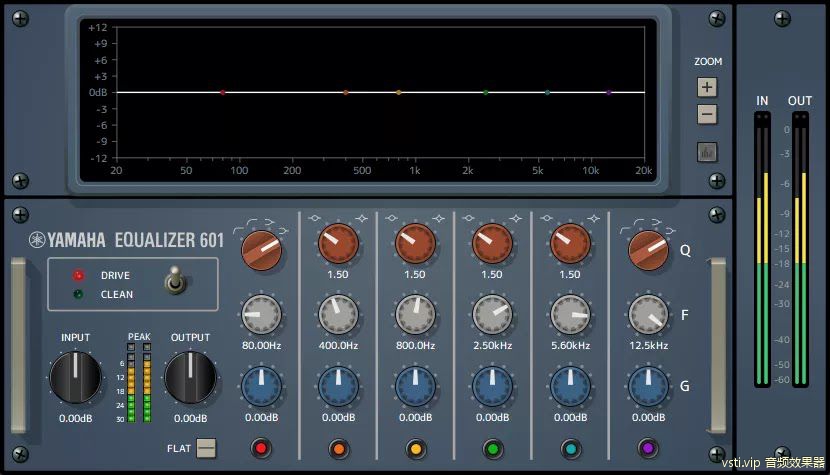Viewport: 830px width, 475px height.
Task: Toggle the orange band 2 enable button
Action: click(339, 449)
